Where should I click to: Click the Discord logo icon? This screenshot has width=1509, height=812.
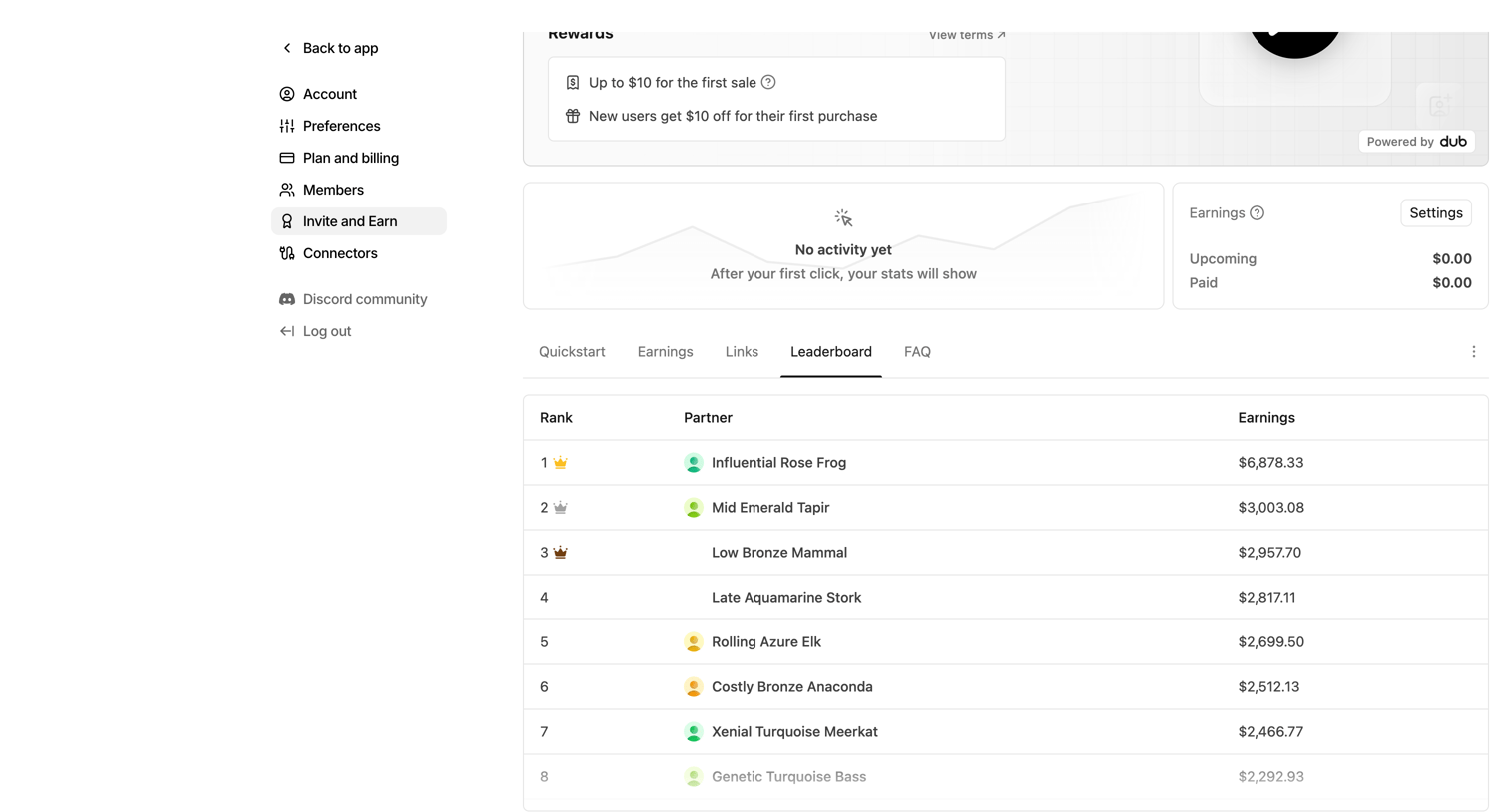coord(287,299)
